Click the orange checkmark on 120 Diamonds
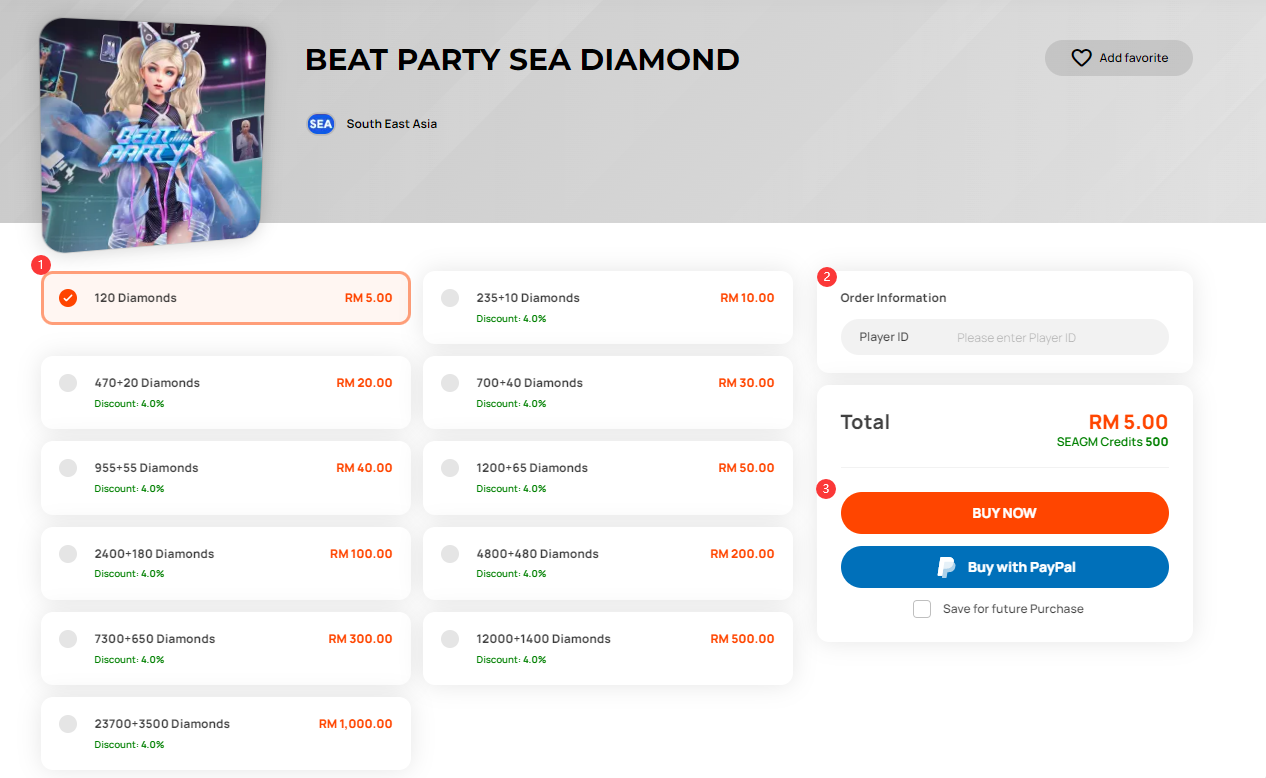 (68, 298)
